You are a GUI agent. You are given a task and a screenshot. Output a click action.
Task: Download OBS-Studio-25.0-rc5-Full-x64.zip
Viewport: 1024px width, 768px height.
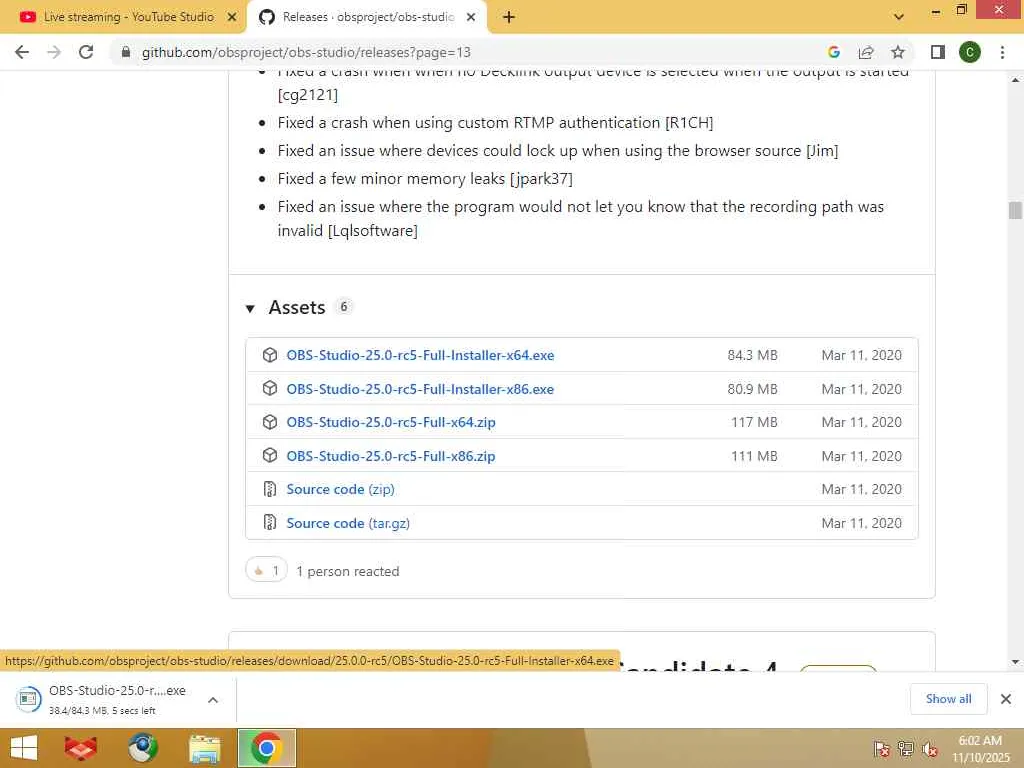(391, 423)
